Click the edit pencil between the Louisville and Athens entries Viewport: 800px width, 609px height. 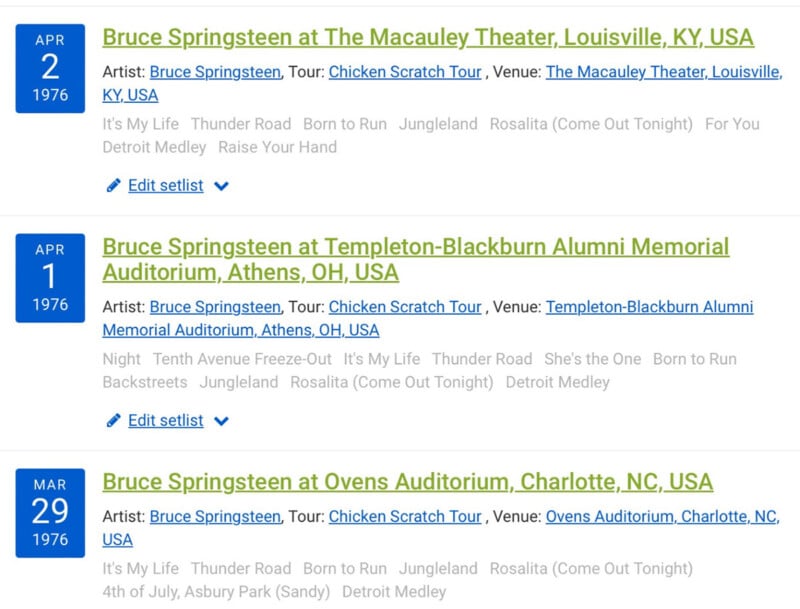(x=114, y=184)
